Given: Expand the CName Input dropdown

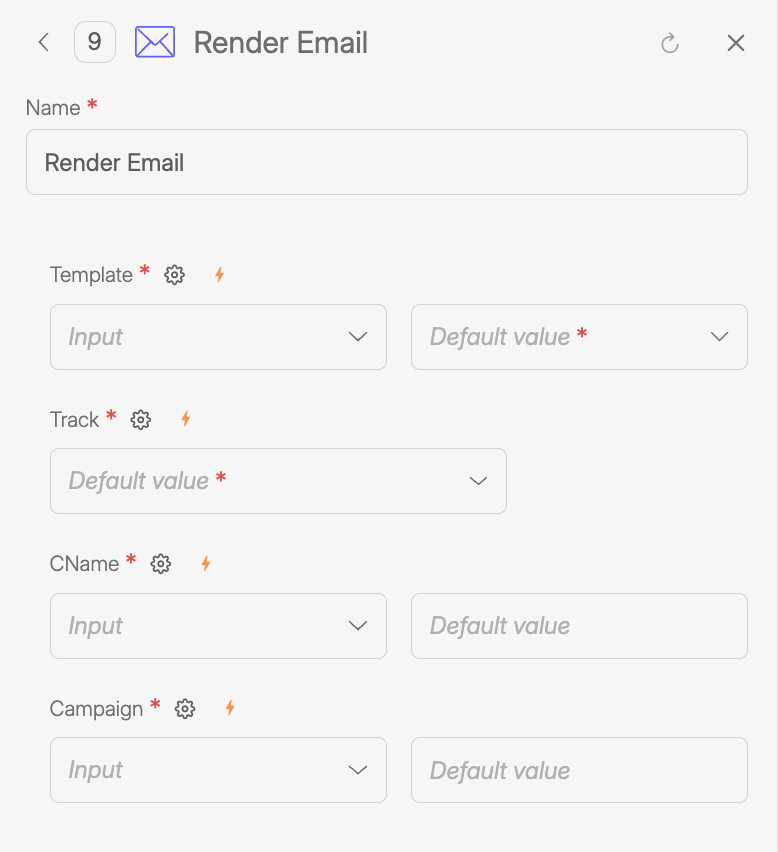Looking at the screenshot, I should point(218,626).
